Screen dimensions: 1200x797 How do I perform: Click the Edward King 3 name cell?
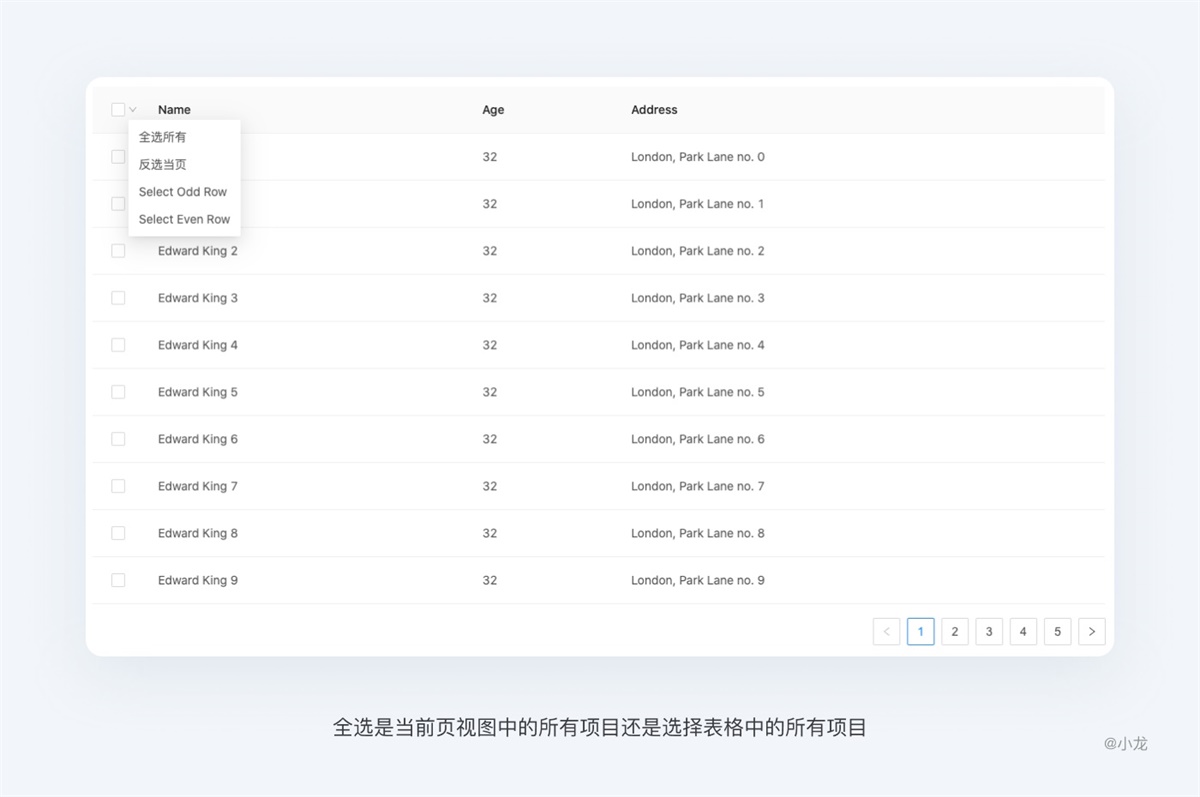pyautogui.click(x=198, y=298)
